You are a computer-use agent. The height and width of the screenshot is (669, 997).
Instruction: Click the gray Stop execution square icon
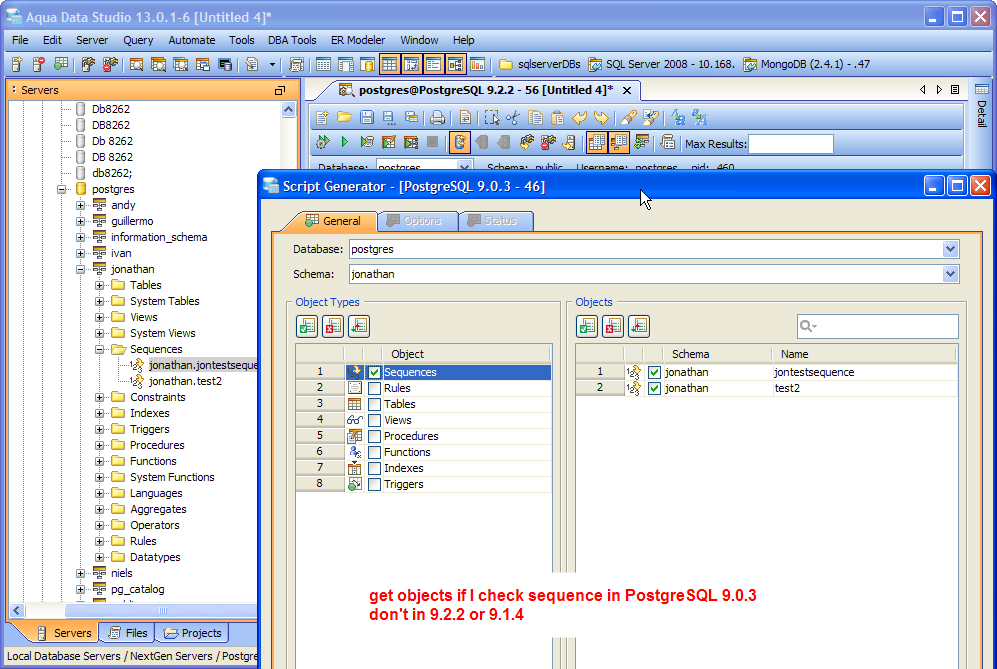click(432, 142)
